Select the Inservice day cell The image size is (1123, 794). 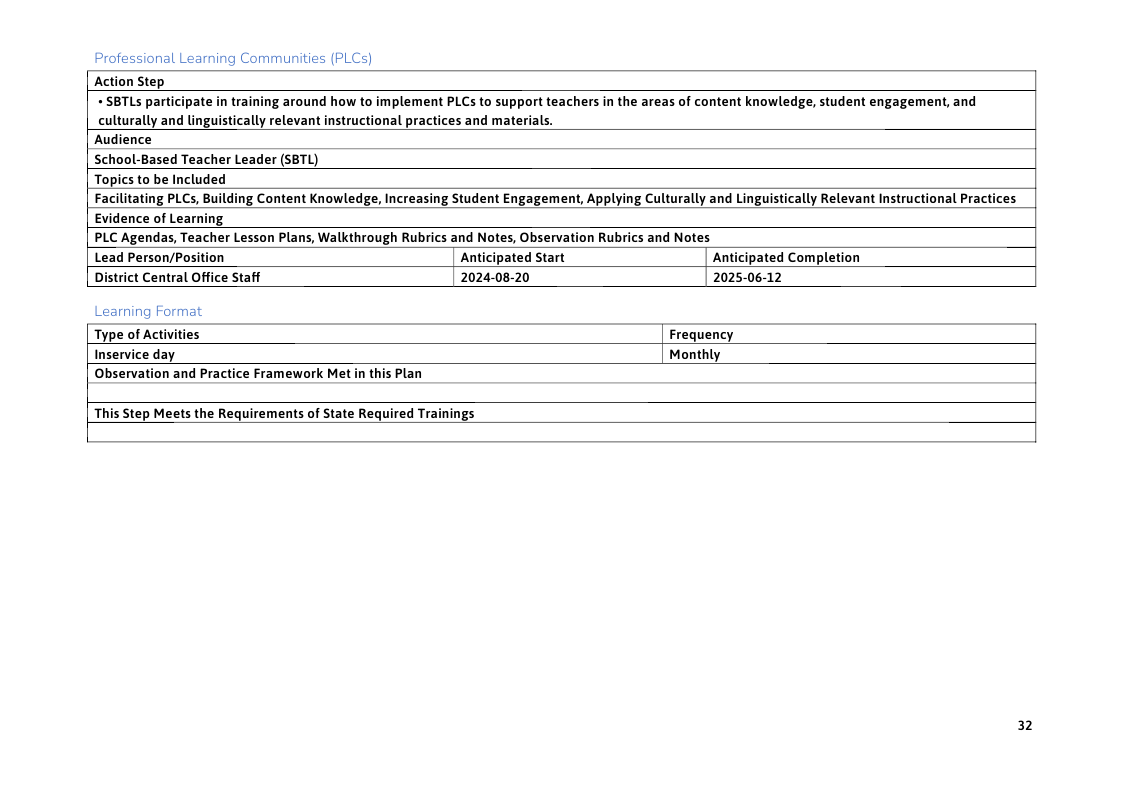pyautogui.click(x=375, y=354)
